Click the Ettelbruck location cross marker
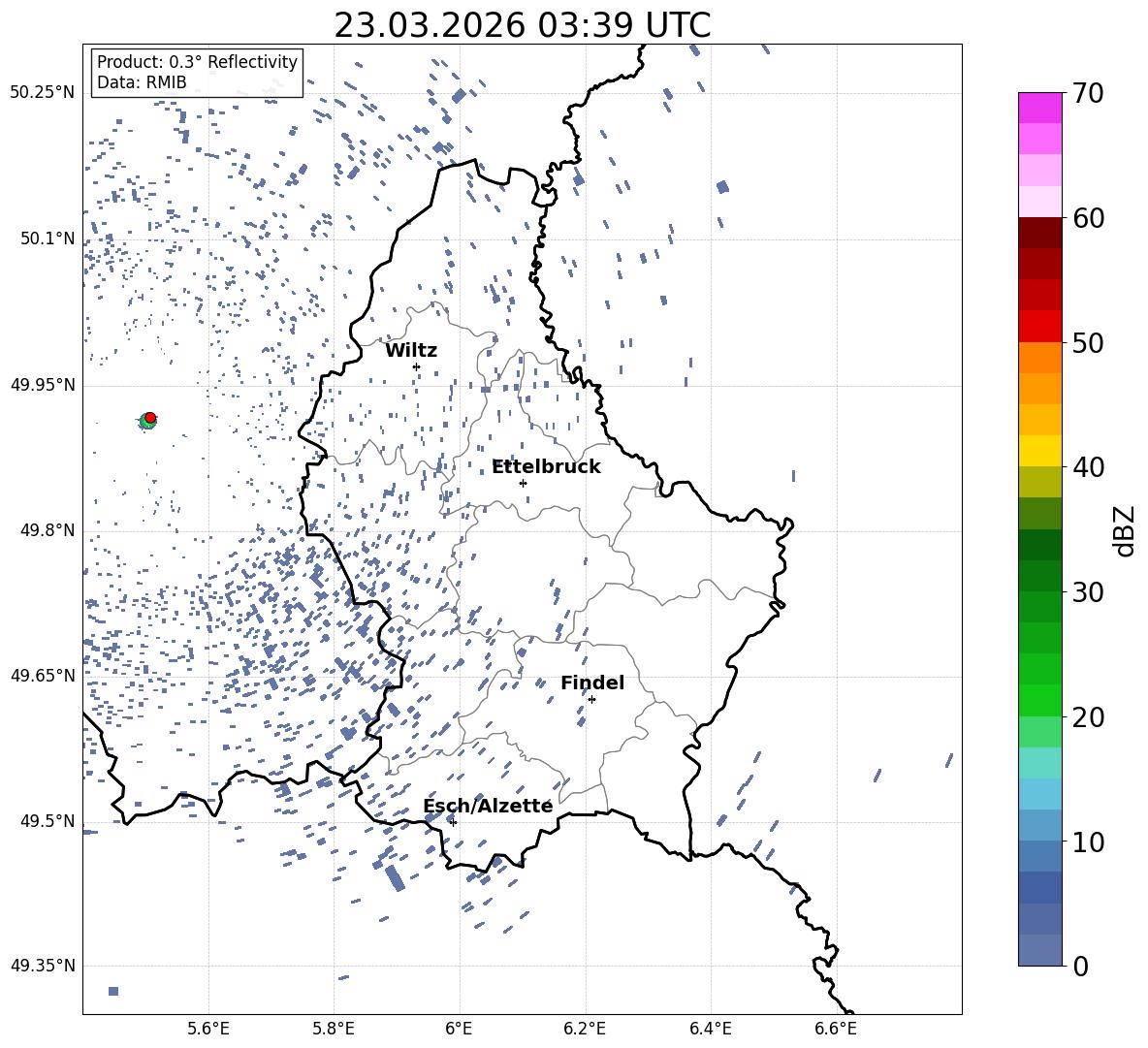This screenshot has width=1148, height=1048. (523, 483)
